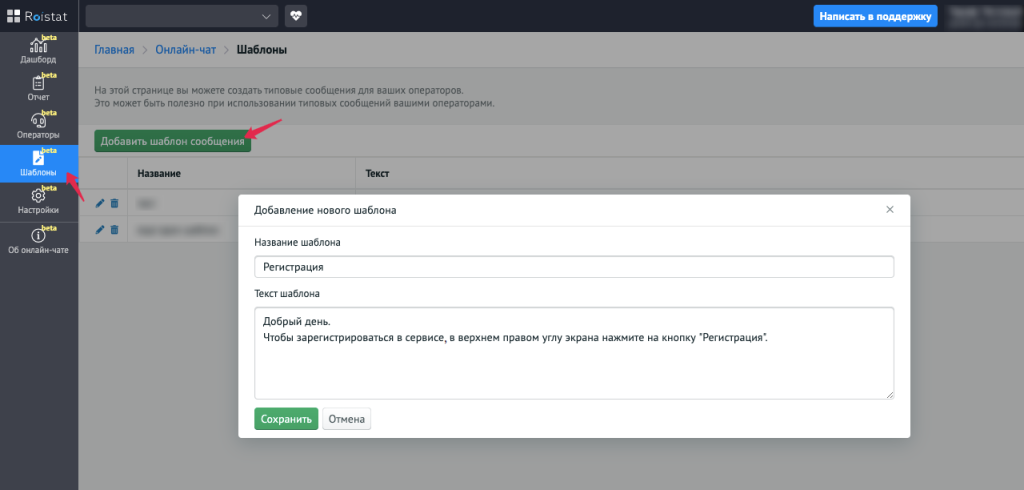This screenshot has height=490, width=1024.
Task: Click Добавить шаблон сообщения button
Action: coord(172,141)
